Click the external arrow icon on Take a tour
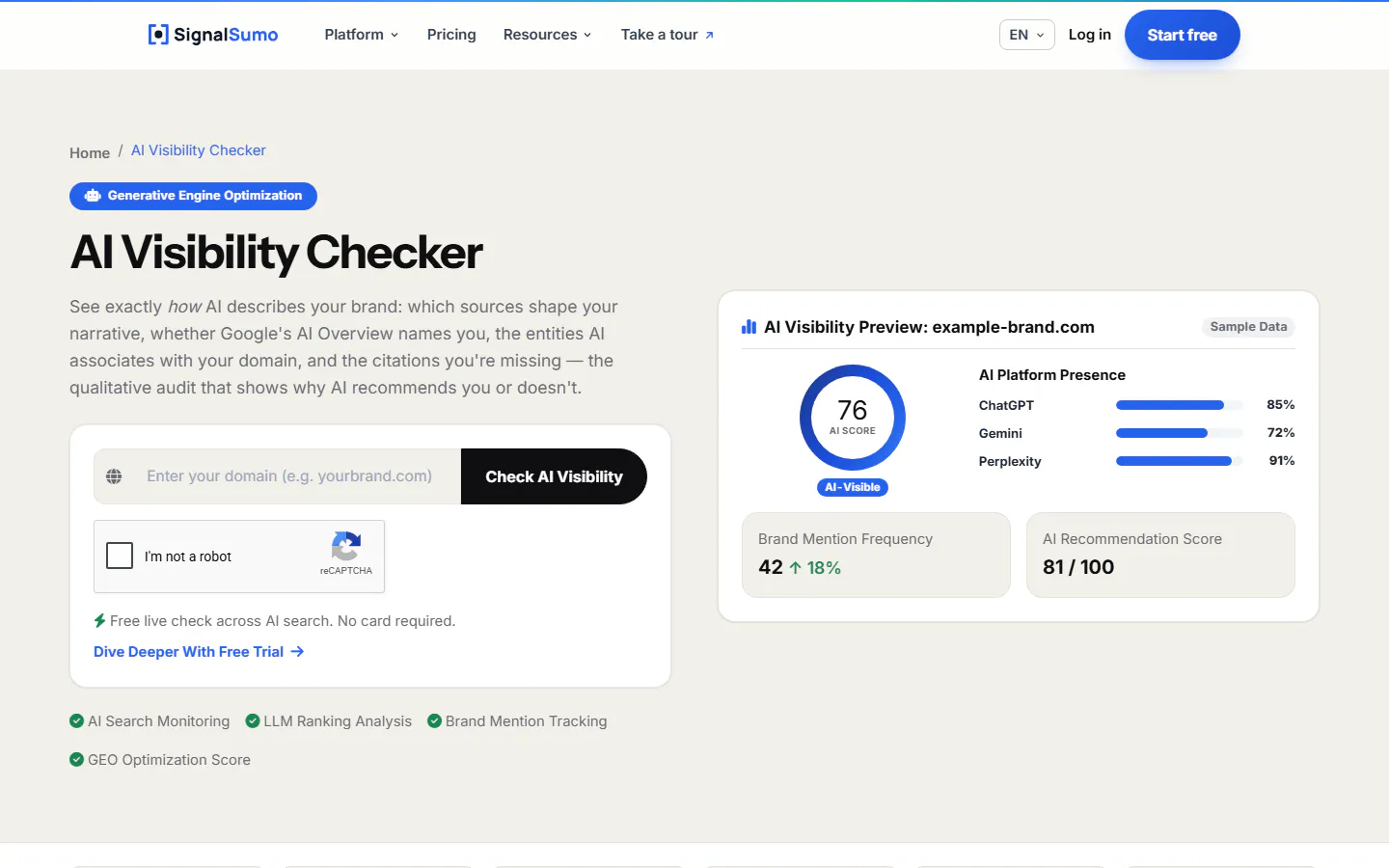The width and height of the screenshot is (1389, 868). tap(710, 36)
